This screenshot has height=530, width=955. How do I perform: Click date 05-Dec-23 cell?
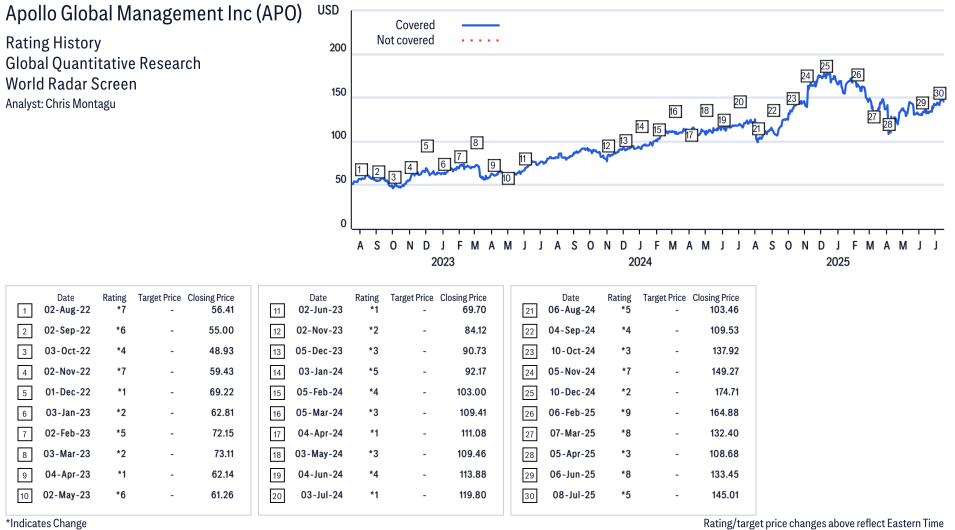319,351
